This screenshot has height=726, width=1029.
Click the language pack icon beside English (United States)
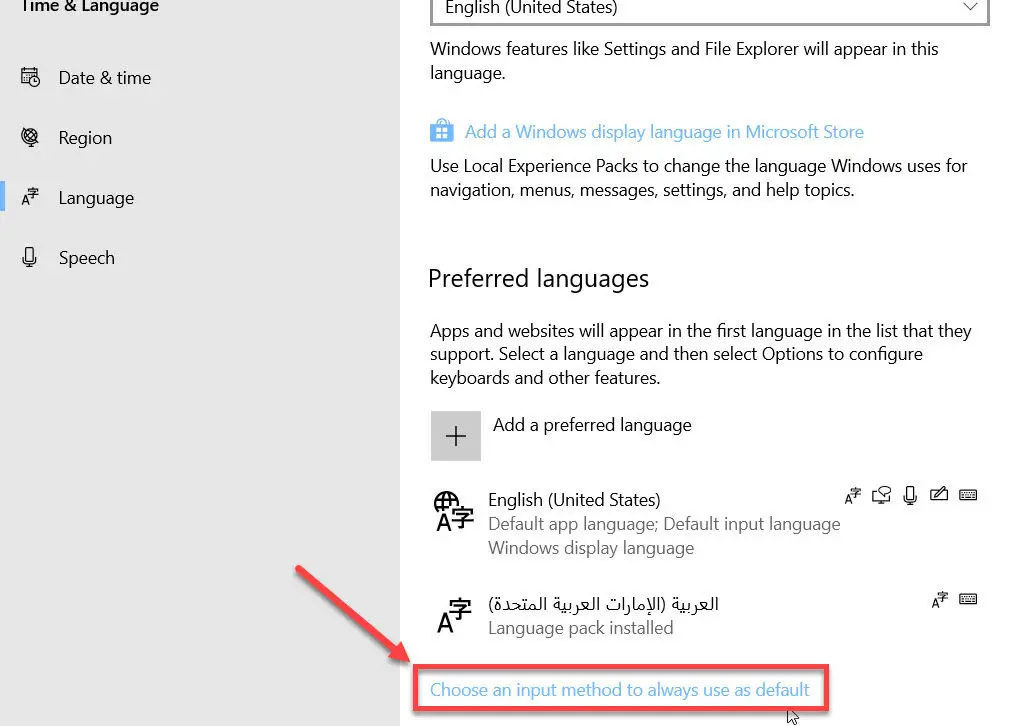click(852, 494)
